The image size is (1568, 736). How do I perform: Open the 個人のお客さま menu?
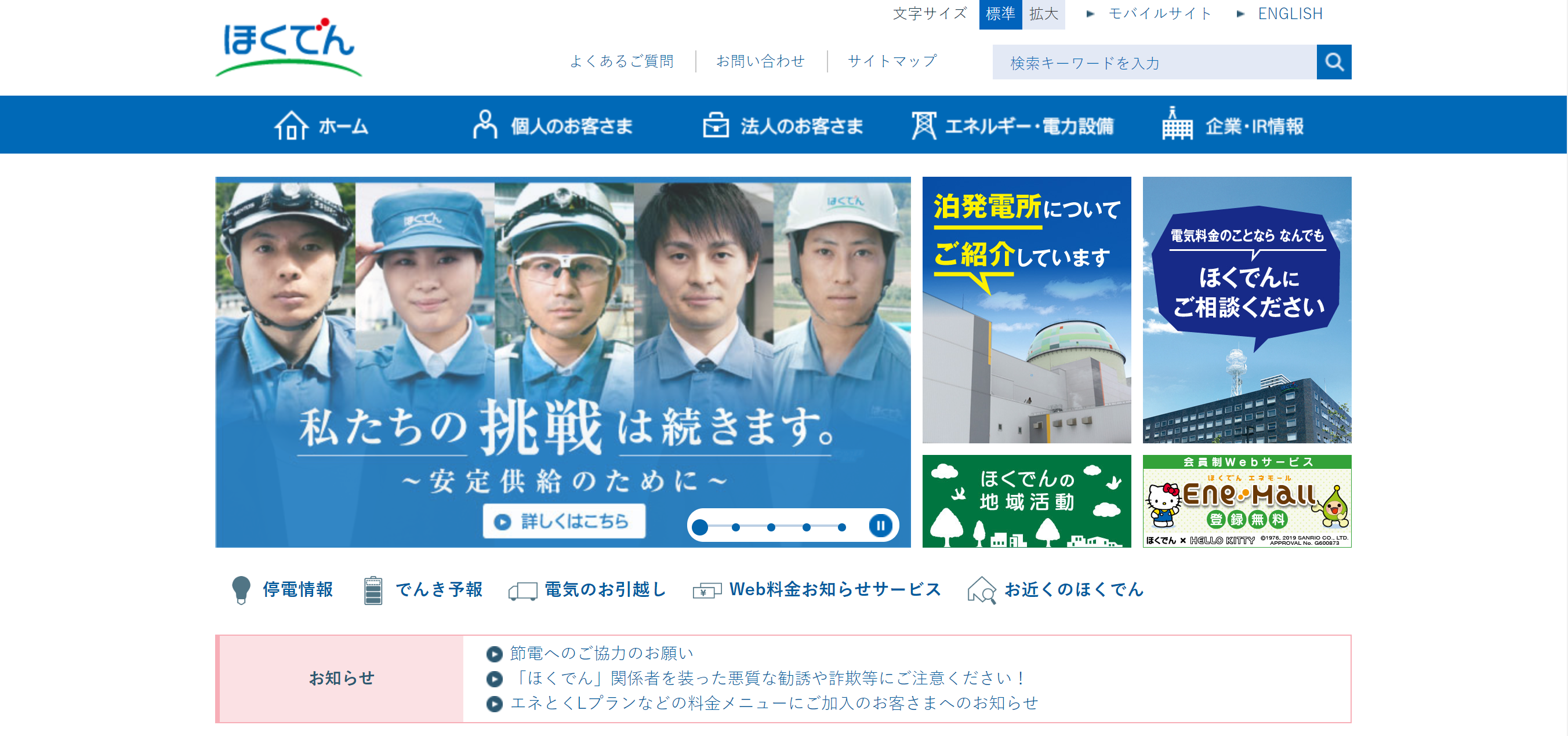tap(553, 125)
